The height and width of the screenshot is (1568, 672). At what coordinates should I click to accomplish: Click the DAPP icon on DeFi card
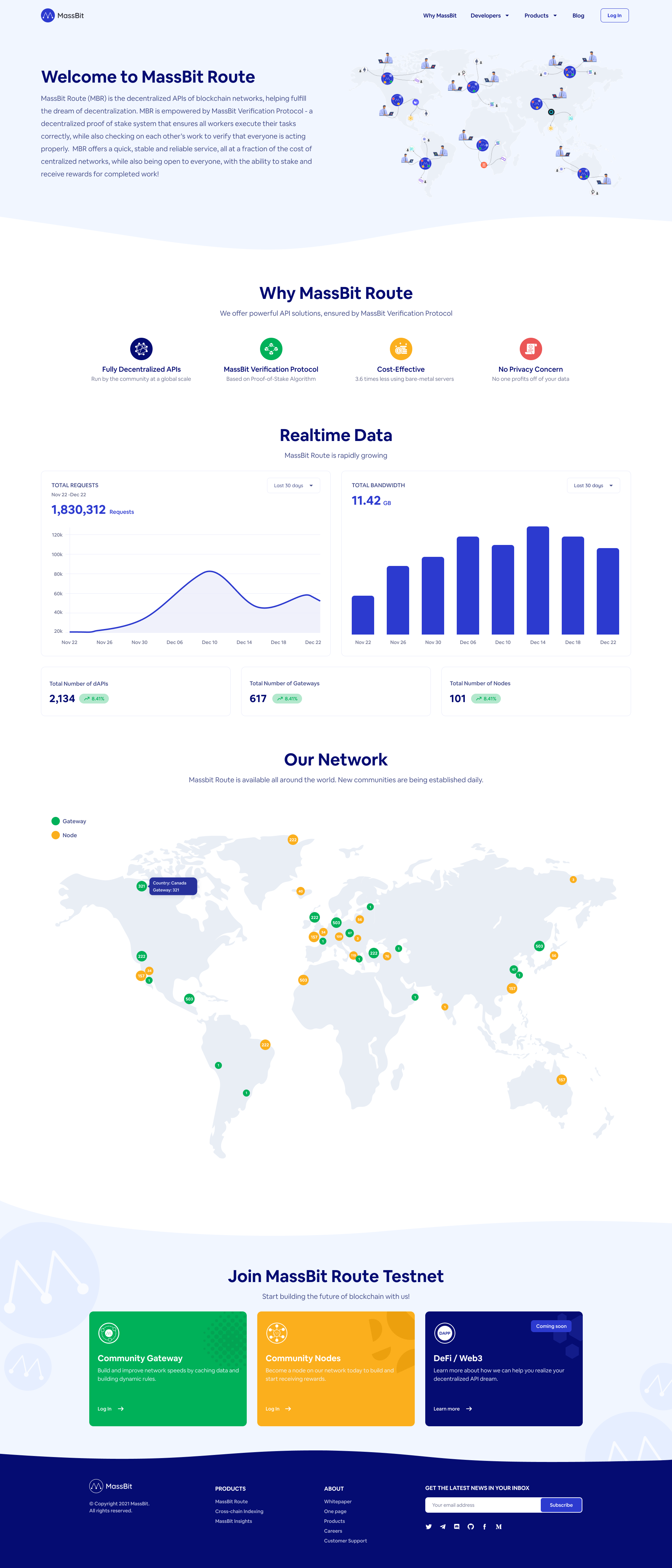(x=444, y=1333)
